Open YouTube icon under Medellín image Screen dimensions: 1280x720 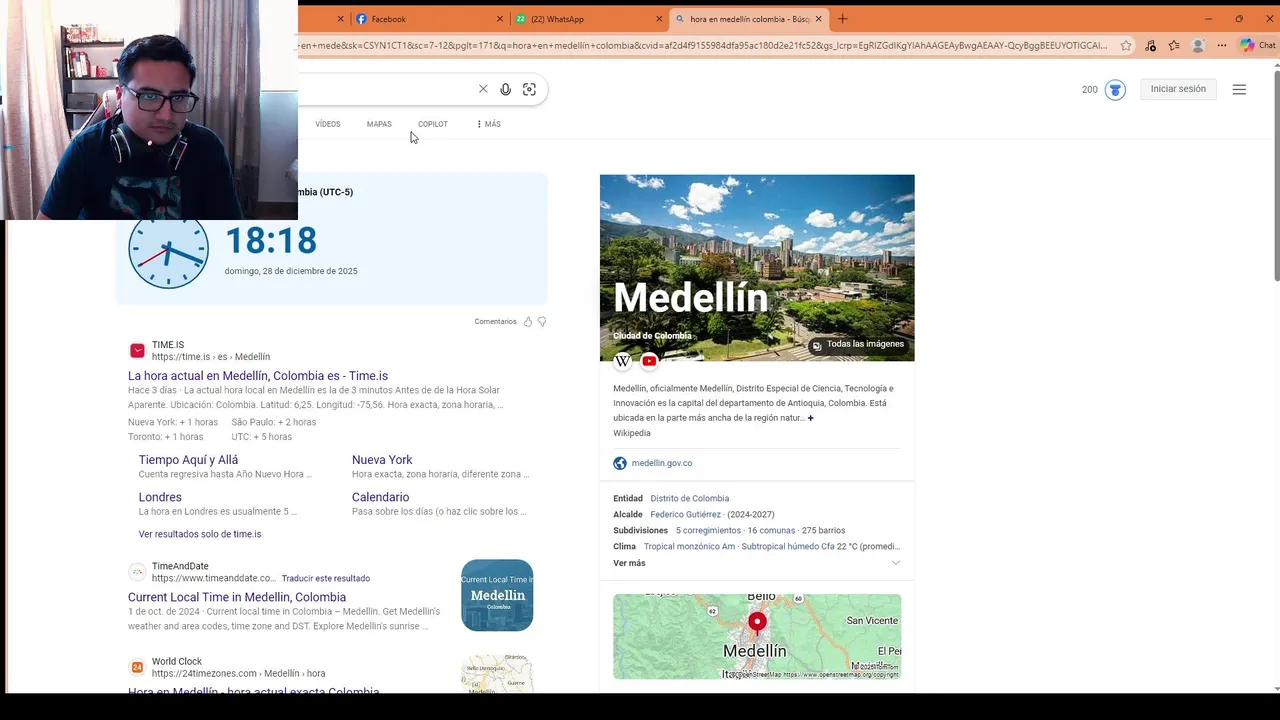tap(649, 361)
